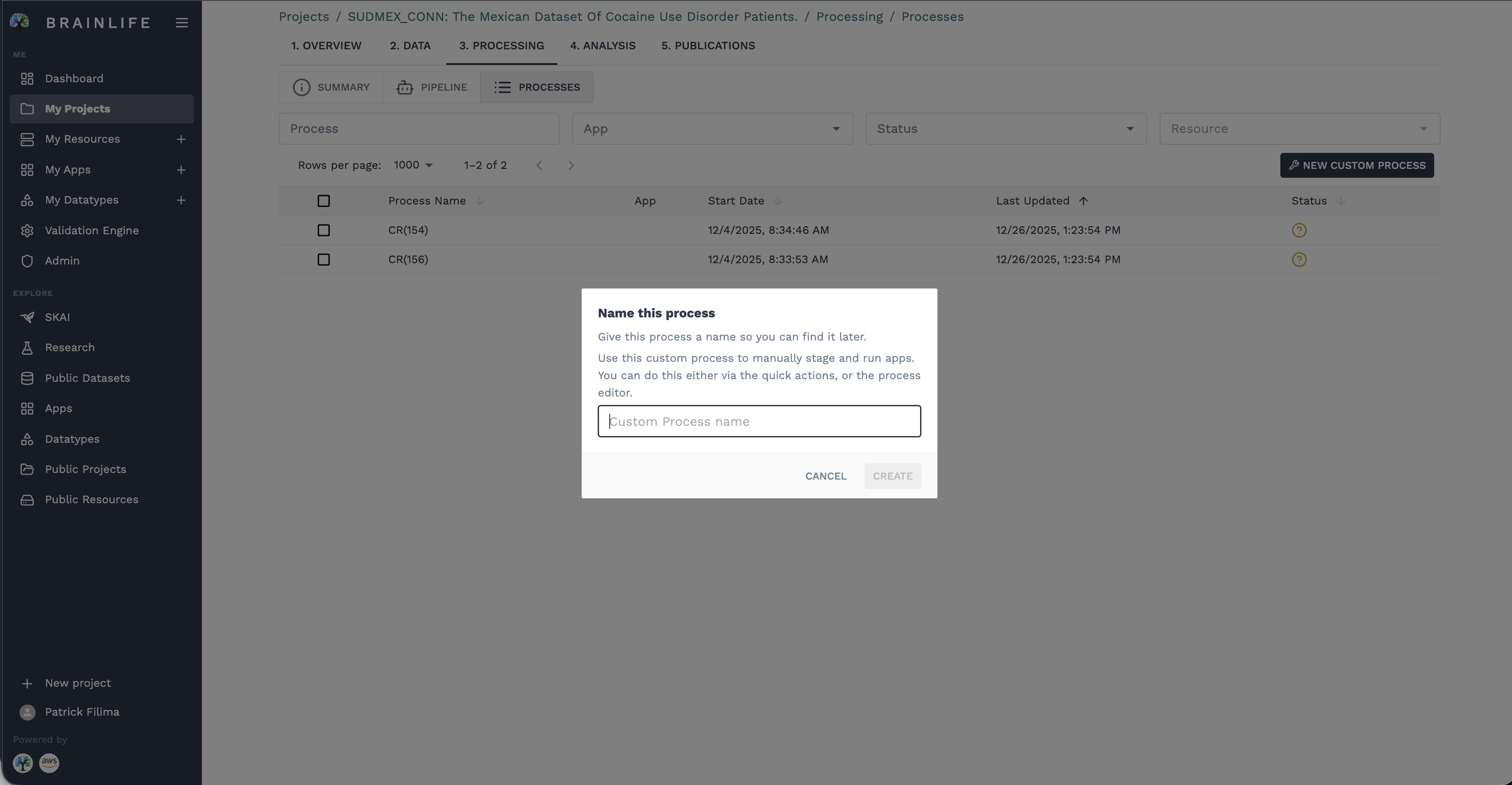1512x785 pixels.
Task: Open the Status filter dropdown
Action: tap(1006, 129)
